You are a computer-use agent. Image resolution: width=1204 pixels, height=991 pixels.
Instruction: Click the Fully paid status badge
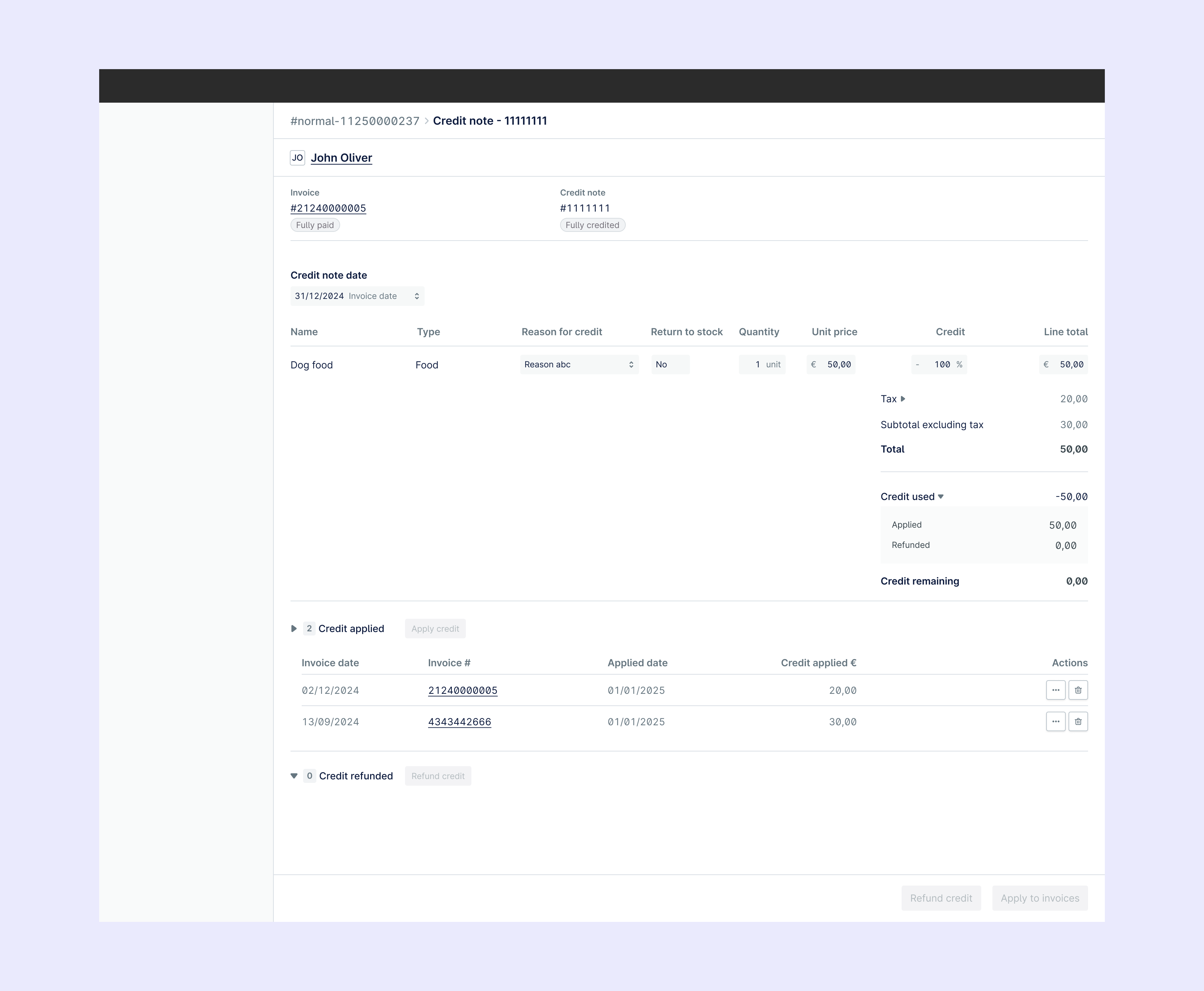[315, 224]
